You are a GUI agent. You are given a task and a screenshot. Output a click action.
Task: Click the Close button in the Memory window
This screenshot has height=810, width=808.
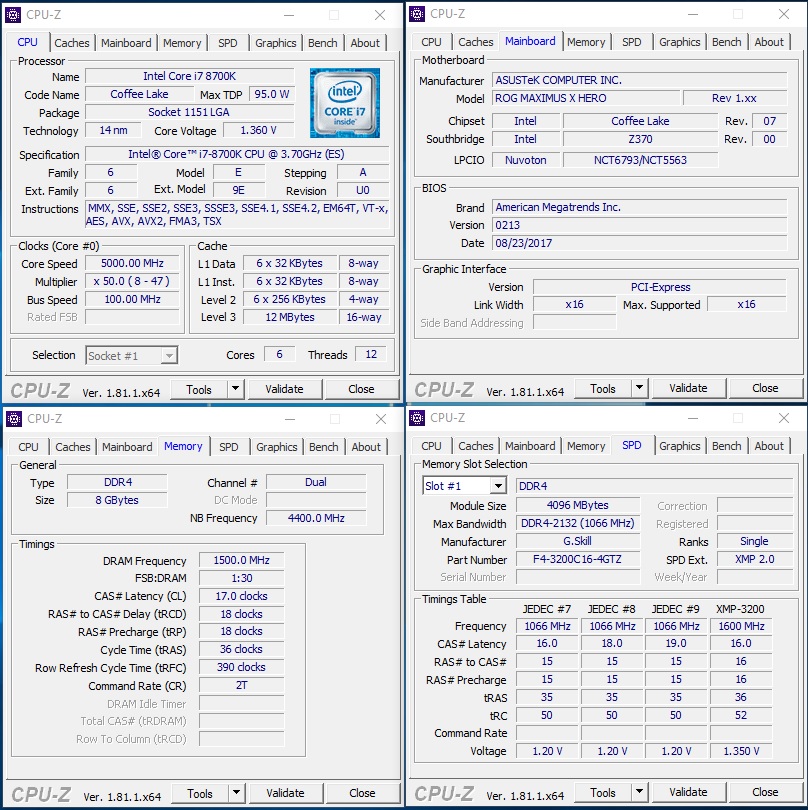[362, 793]
